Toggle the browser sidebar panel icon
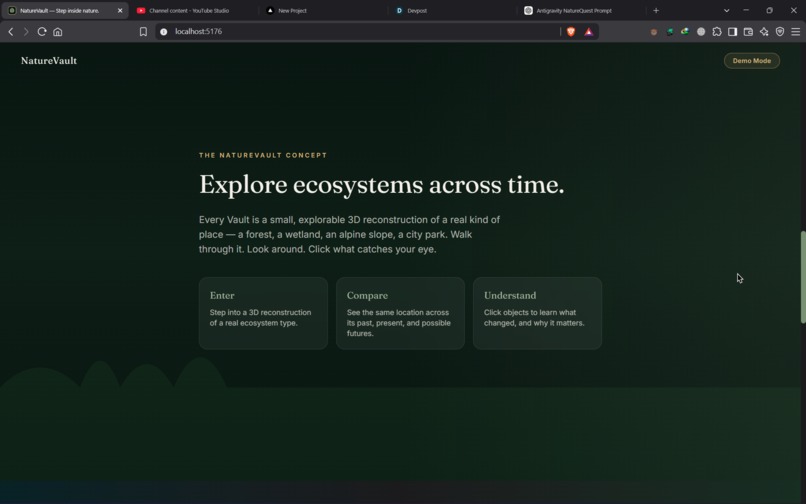The image size is (806, 504). click(x=732, y=32)
